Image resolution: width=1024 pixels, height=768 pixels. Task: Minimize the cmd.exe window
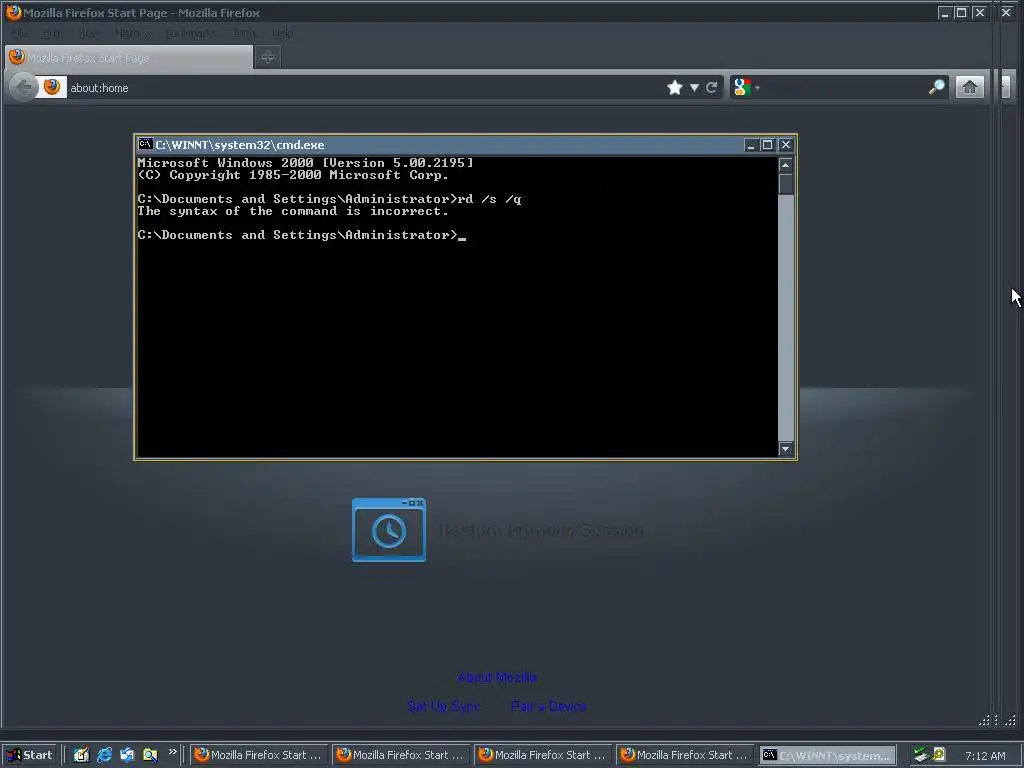(x=750, y=145)
